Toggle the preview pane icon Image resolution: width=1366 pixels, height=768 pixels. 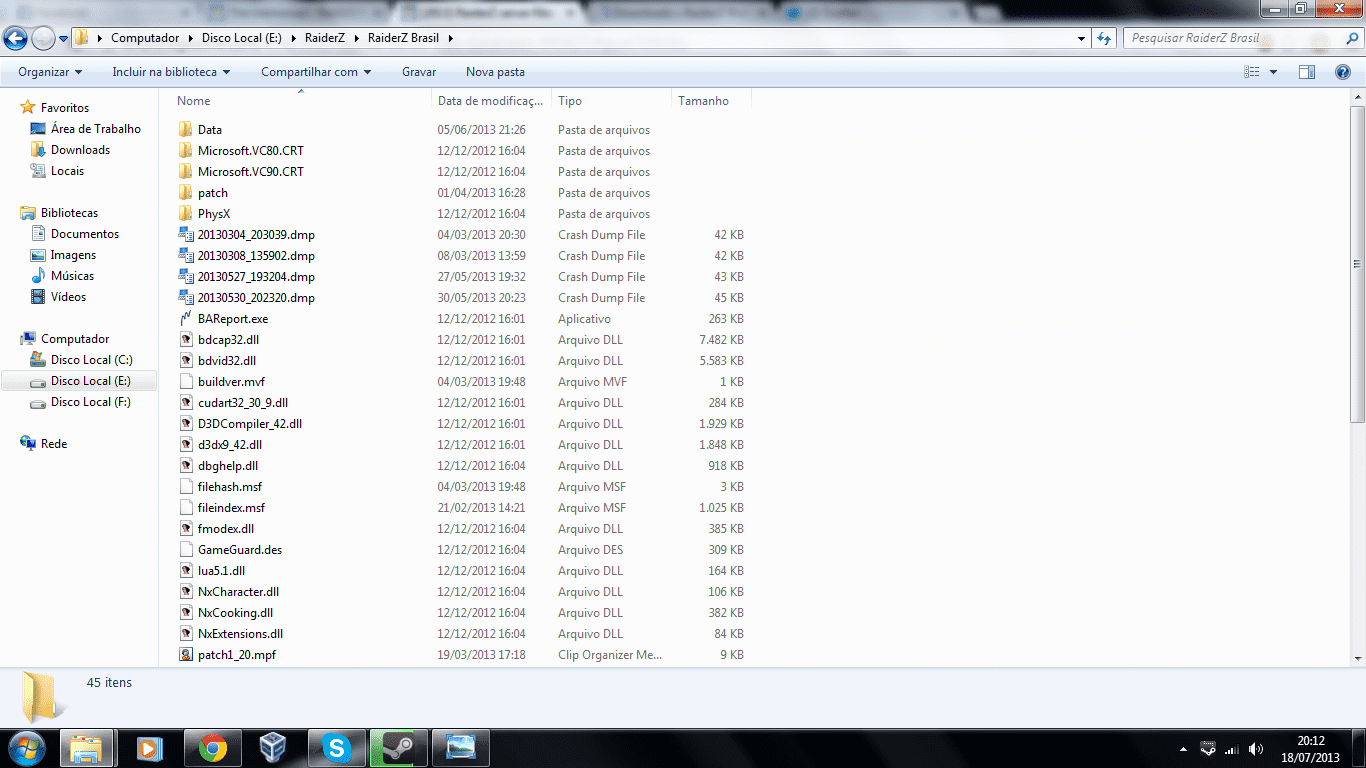pyautogui.click(x=1306, y=72)
